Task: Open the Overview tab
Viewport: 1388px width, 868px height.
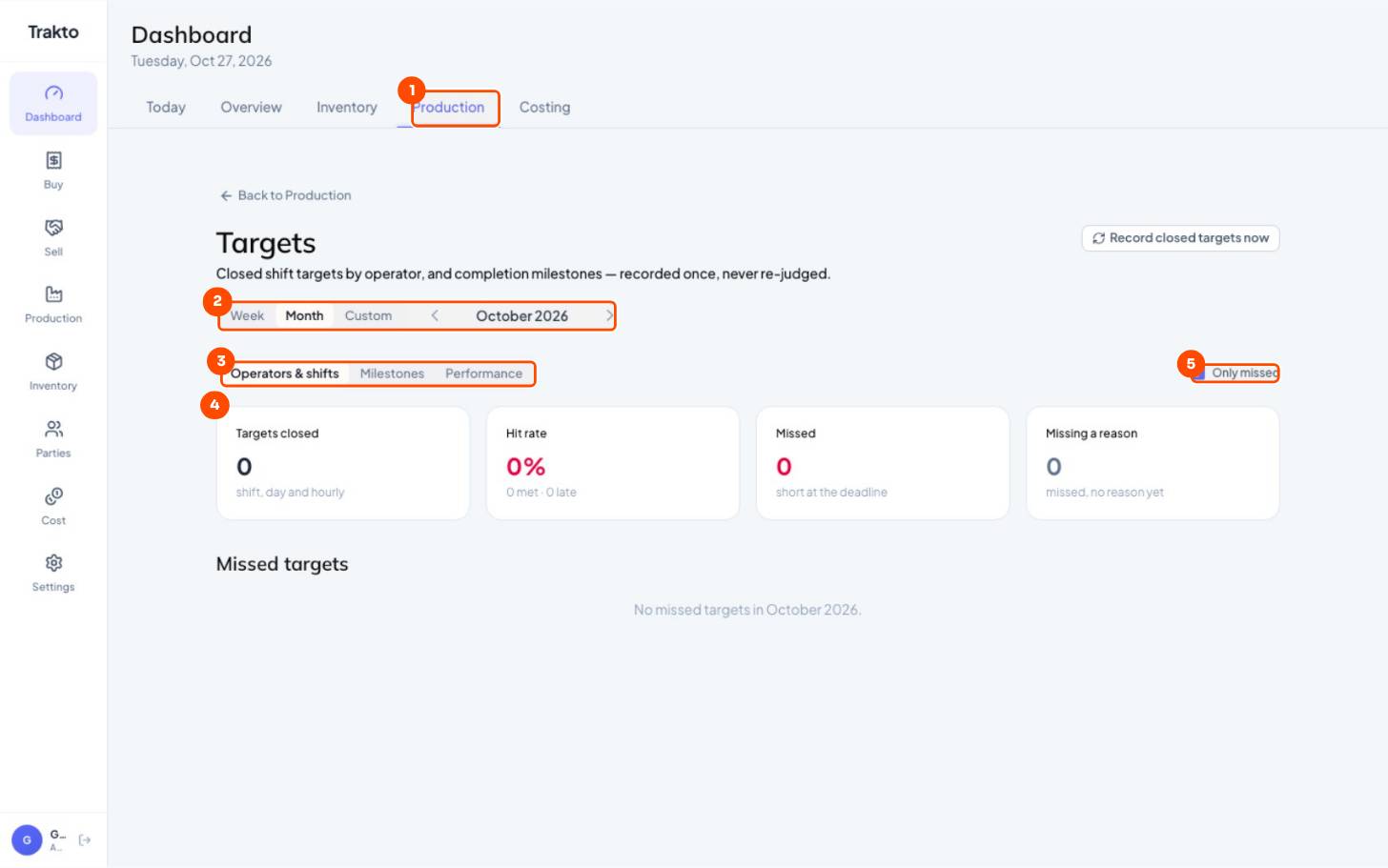Action: pyautogui.click(x=251, y=108)
